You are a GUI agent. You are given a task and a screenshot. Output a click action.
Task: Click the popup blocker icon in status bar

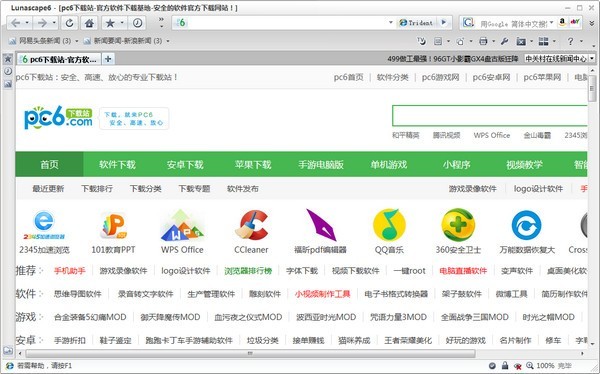pos(518,366)
